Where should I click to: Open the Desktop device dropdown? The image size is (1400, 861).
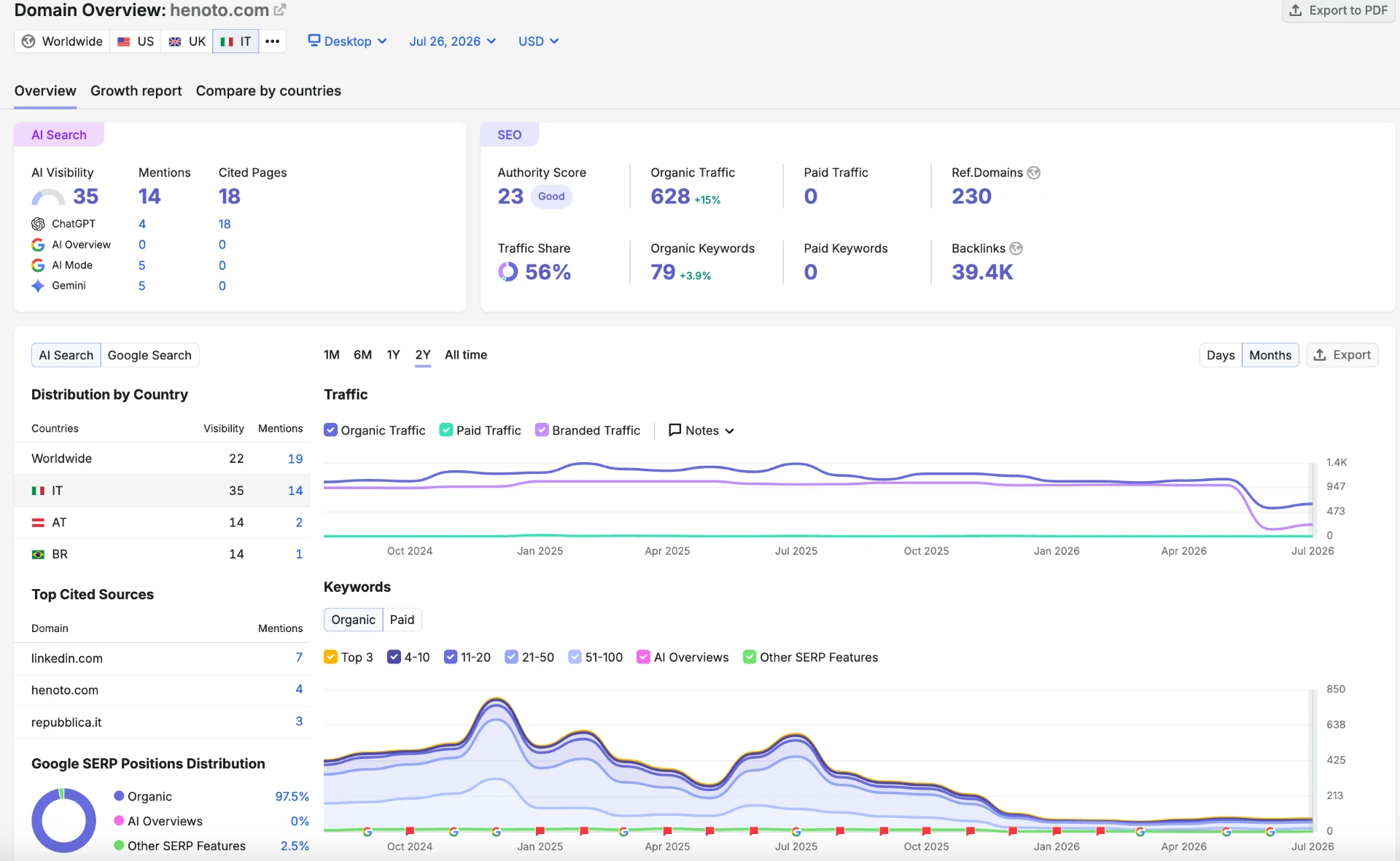pos(348,42)
